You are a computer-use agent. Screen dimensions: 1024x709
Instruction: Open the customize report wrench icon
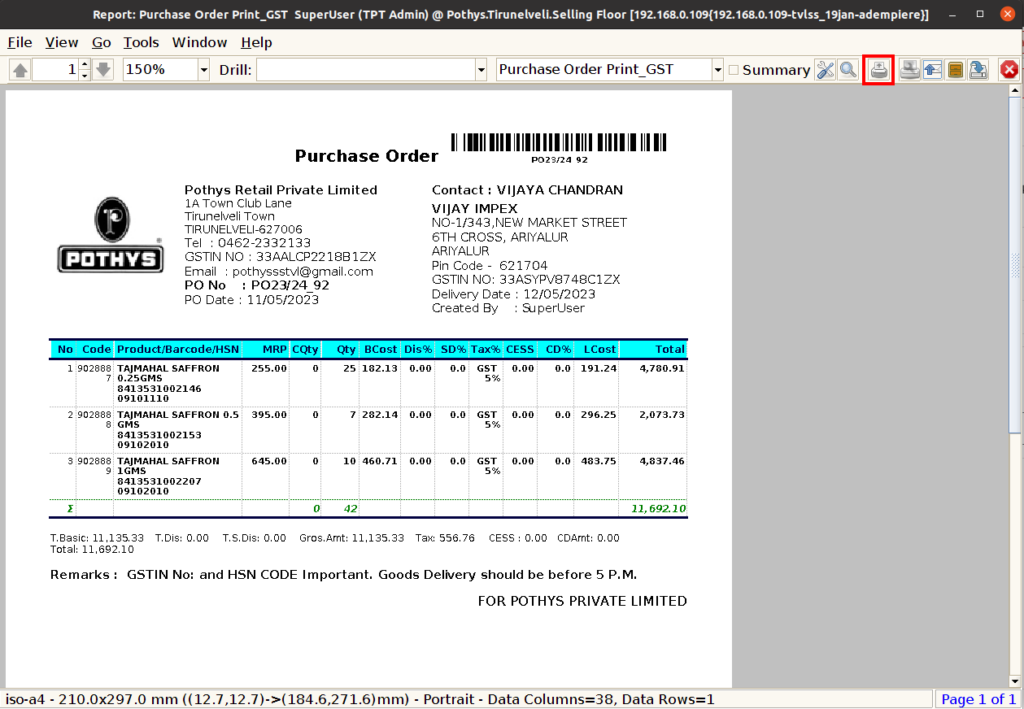825,69
